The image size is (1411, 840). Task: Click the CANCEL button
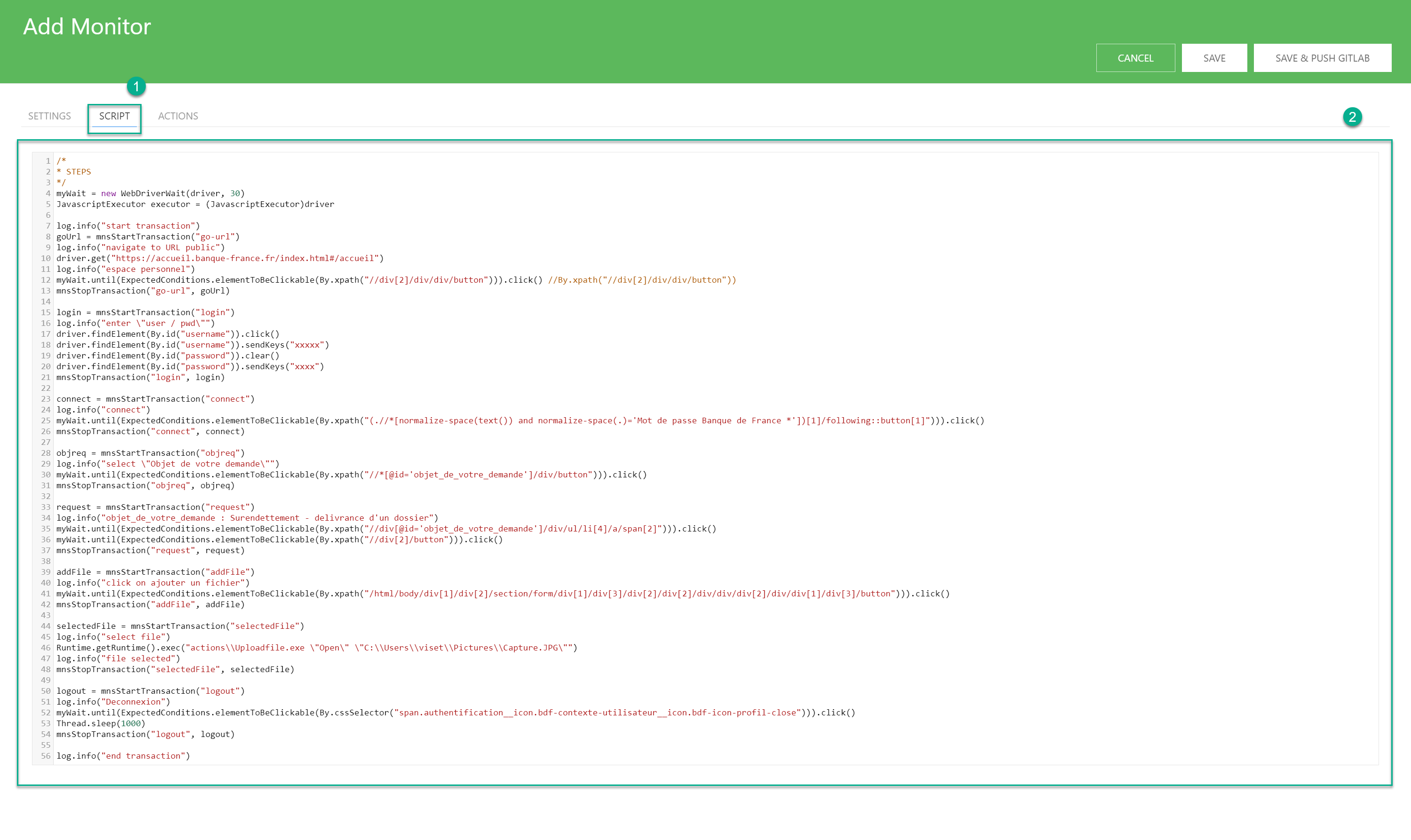tap(1135, 58)
